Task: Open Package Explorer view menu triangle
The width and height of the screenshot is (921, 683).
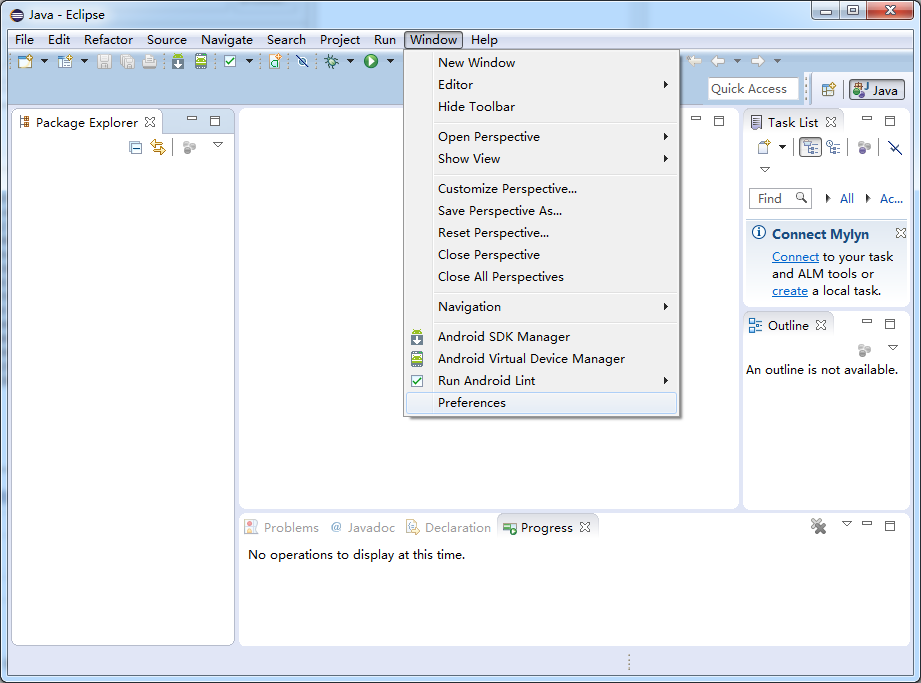Action: 218,144
